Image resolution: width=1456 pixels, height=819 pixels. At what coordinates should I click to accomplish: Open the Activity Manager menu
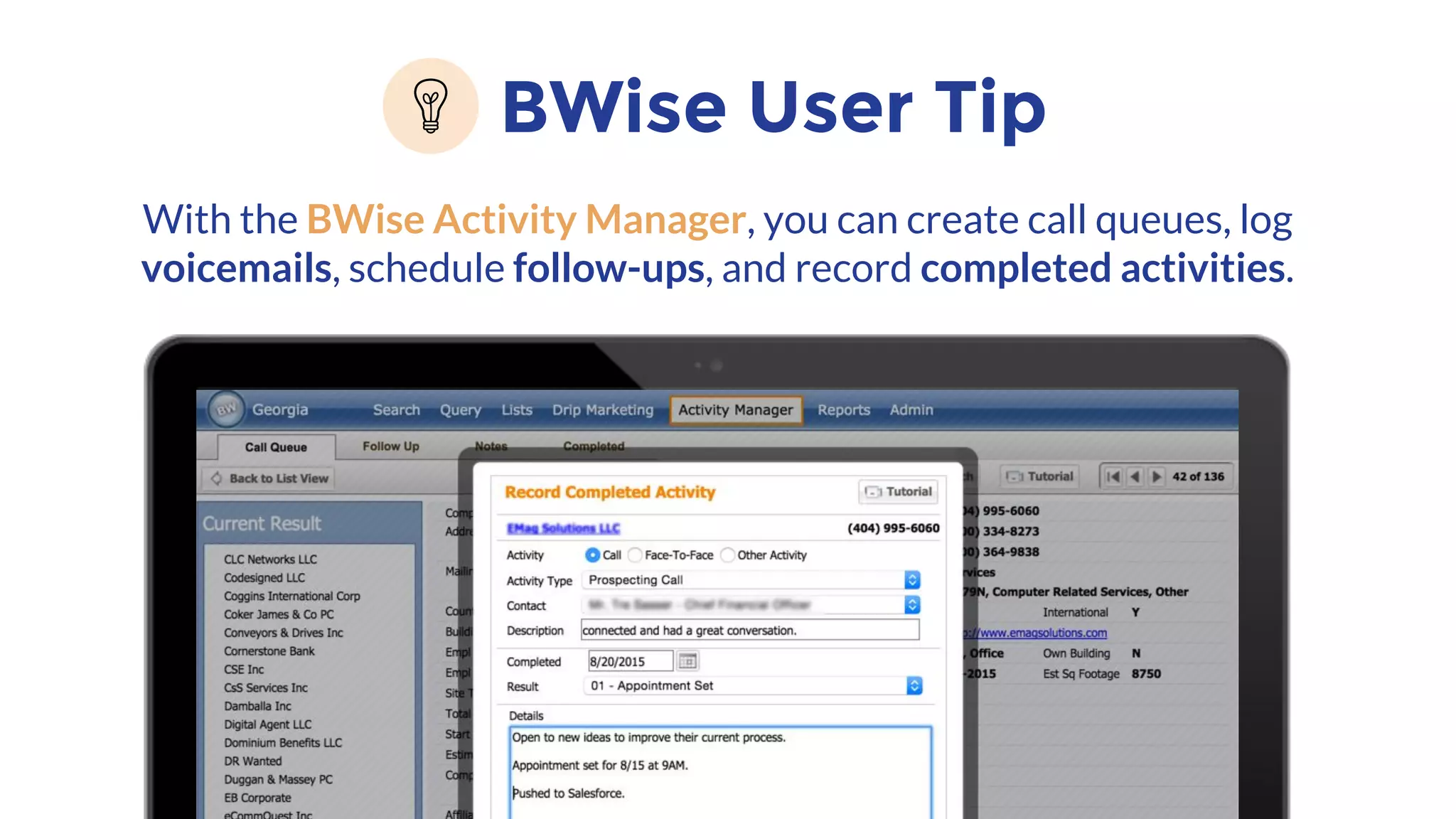(x=735, y=410)
